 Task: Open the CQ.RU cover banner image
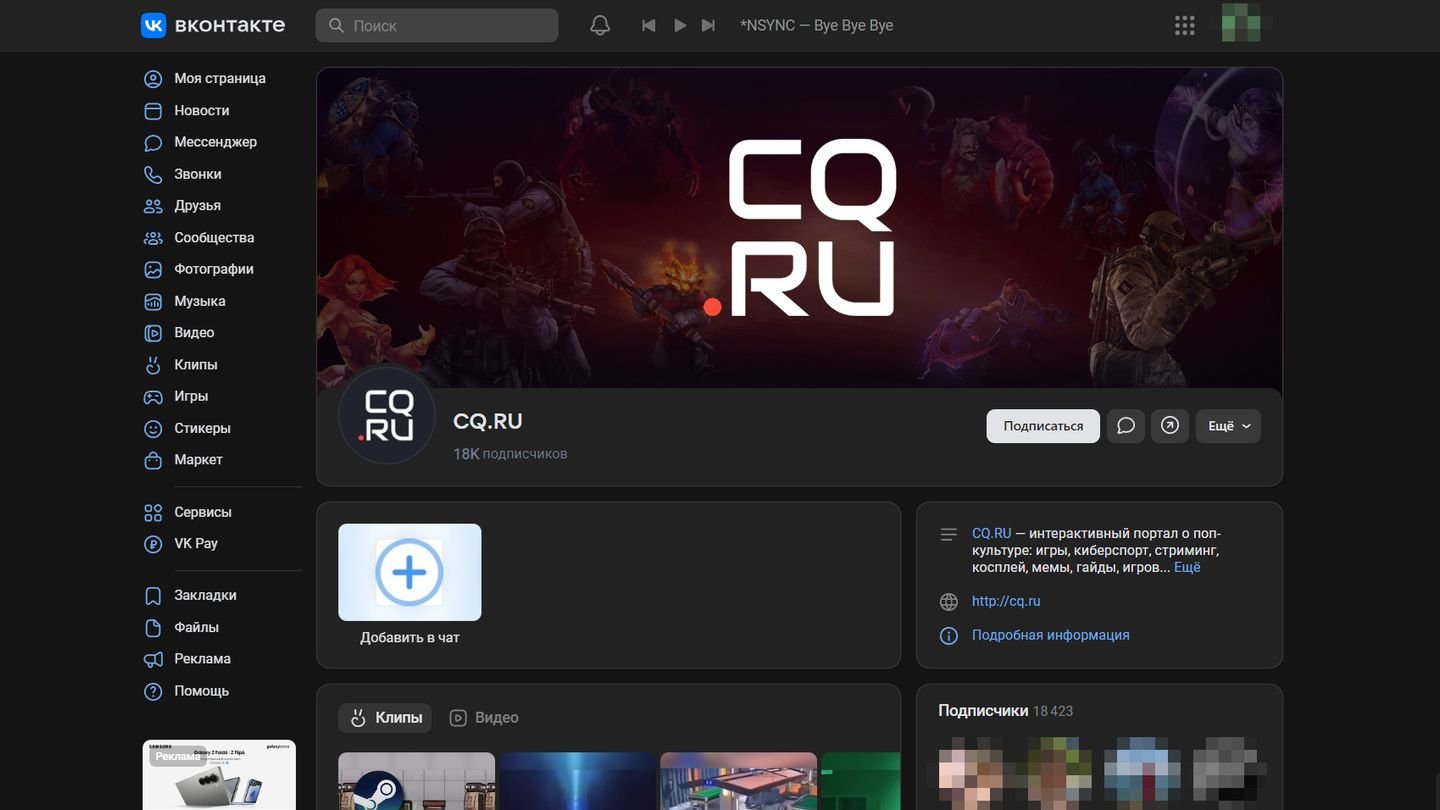[799, 228]
